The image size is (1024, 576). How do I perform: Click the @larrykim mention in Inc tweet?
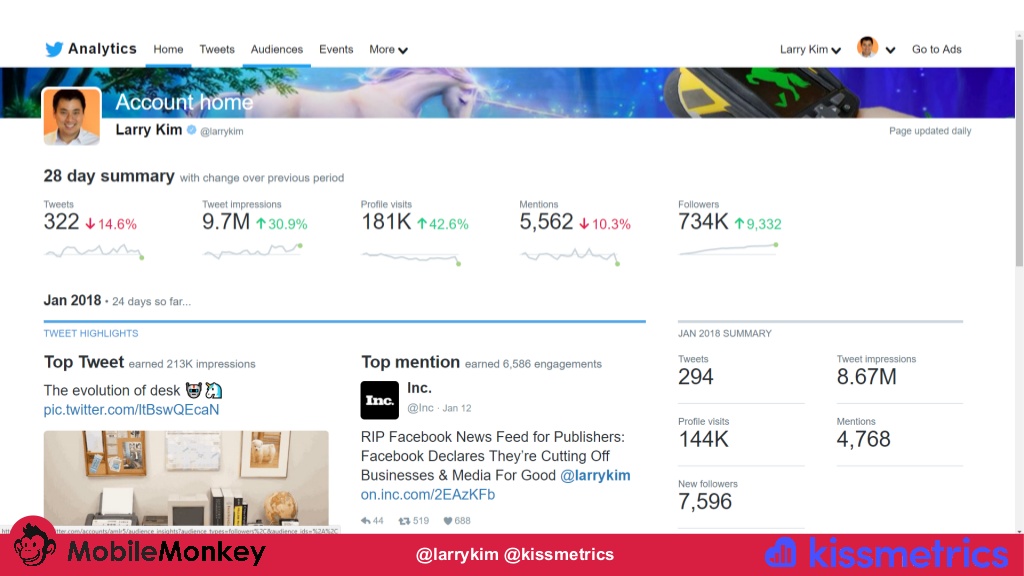595,475
